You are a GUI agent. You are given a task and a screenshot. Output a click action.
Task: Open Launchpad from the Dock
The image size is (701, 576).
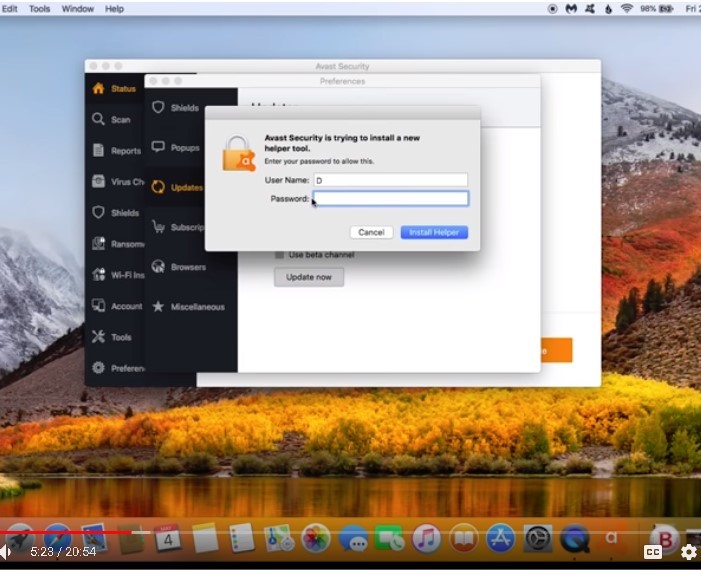(19, 538)
